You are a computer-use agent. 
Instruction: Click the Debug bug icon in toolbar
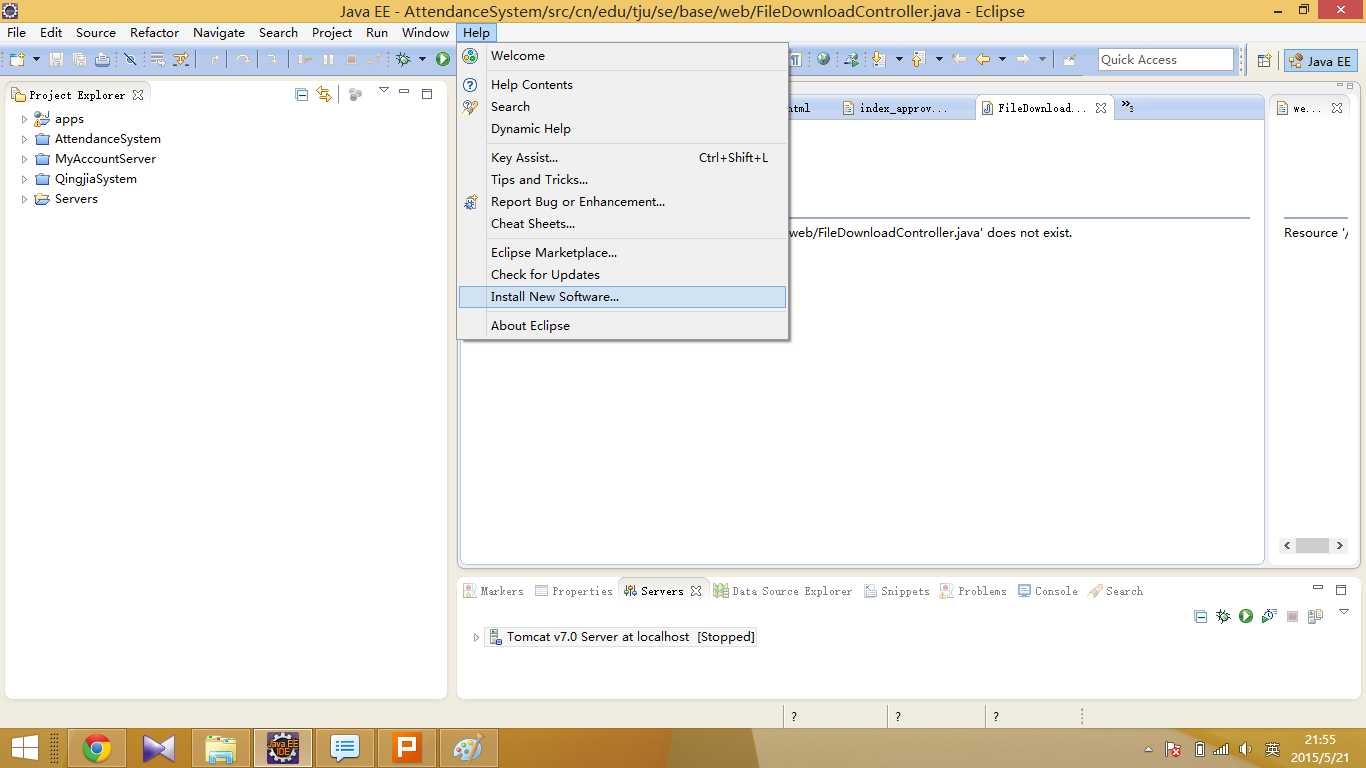point(403,60)
